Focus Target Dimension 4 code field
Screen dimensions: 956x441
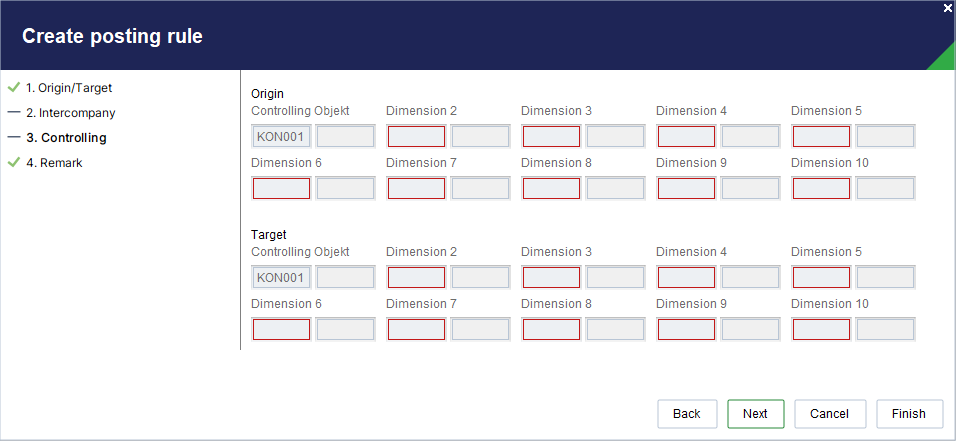pos(687,278)
